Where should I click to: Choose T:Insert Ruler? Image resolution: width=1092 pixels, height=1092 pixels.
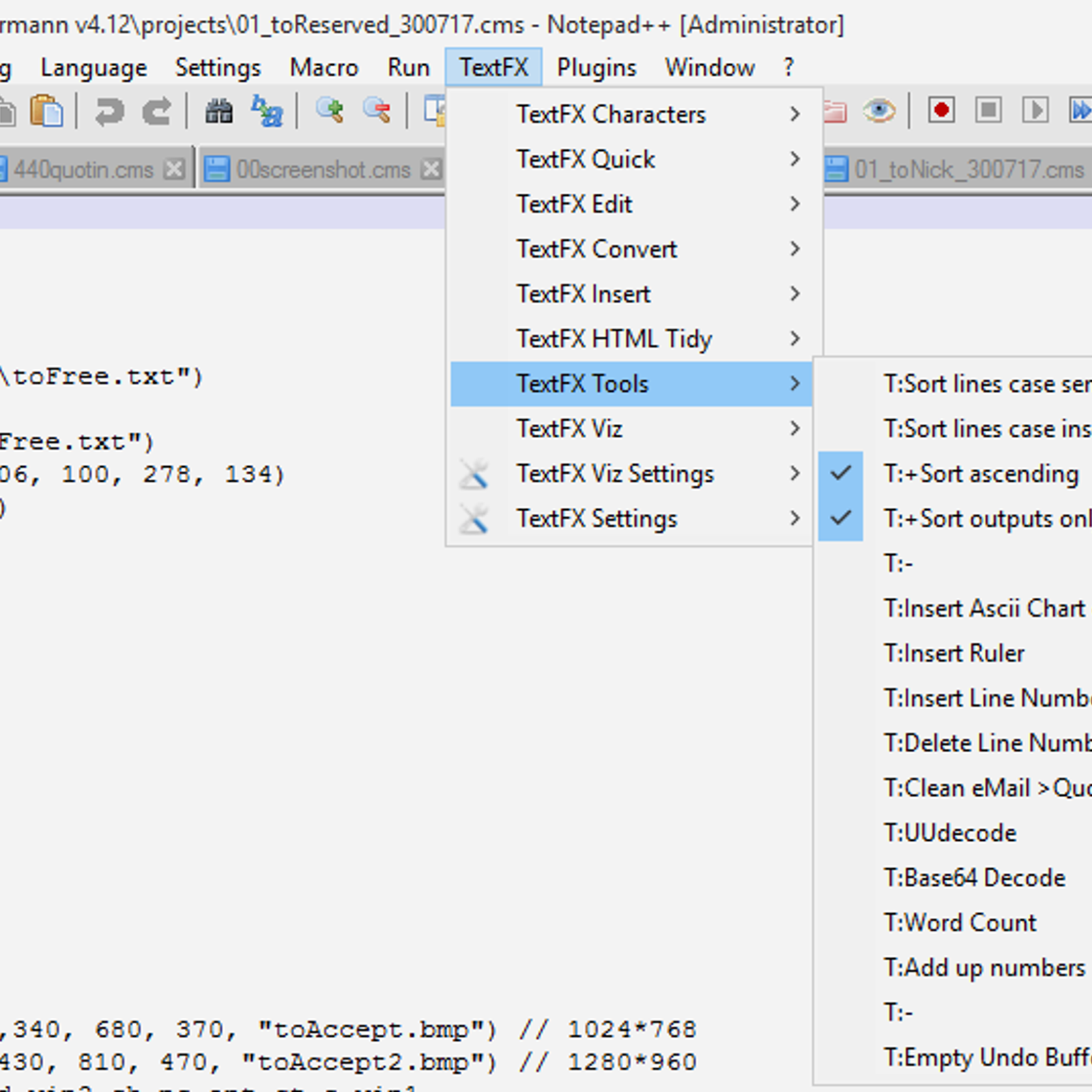956,653
